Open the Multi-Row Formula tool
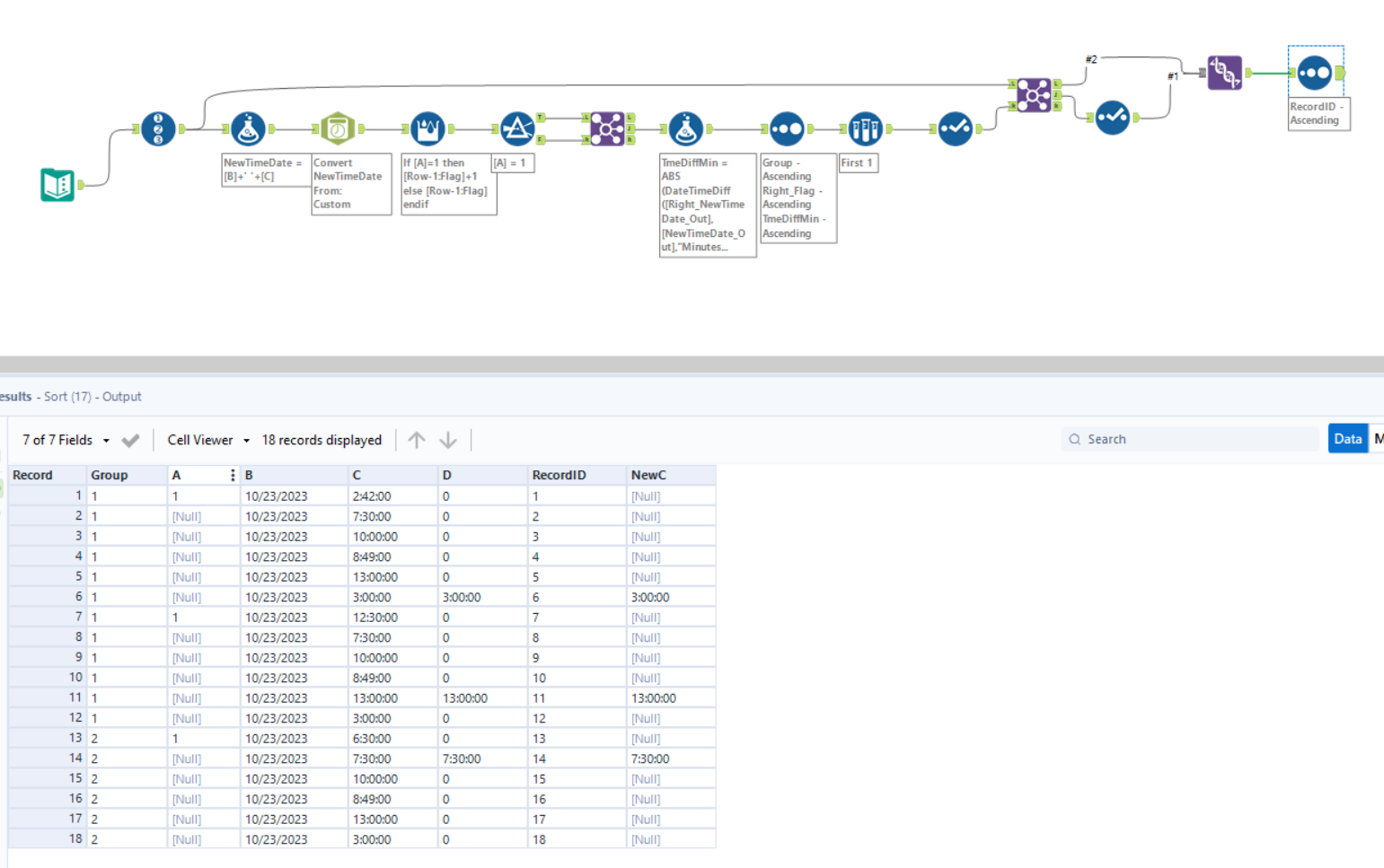 427,127
